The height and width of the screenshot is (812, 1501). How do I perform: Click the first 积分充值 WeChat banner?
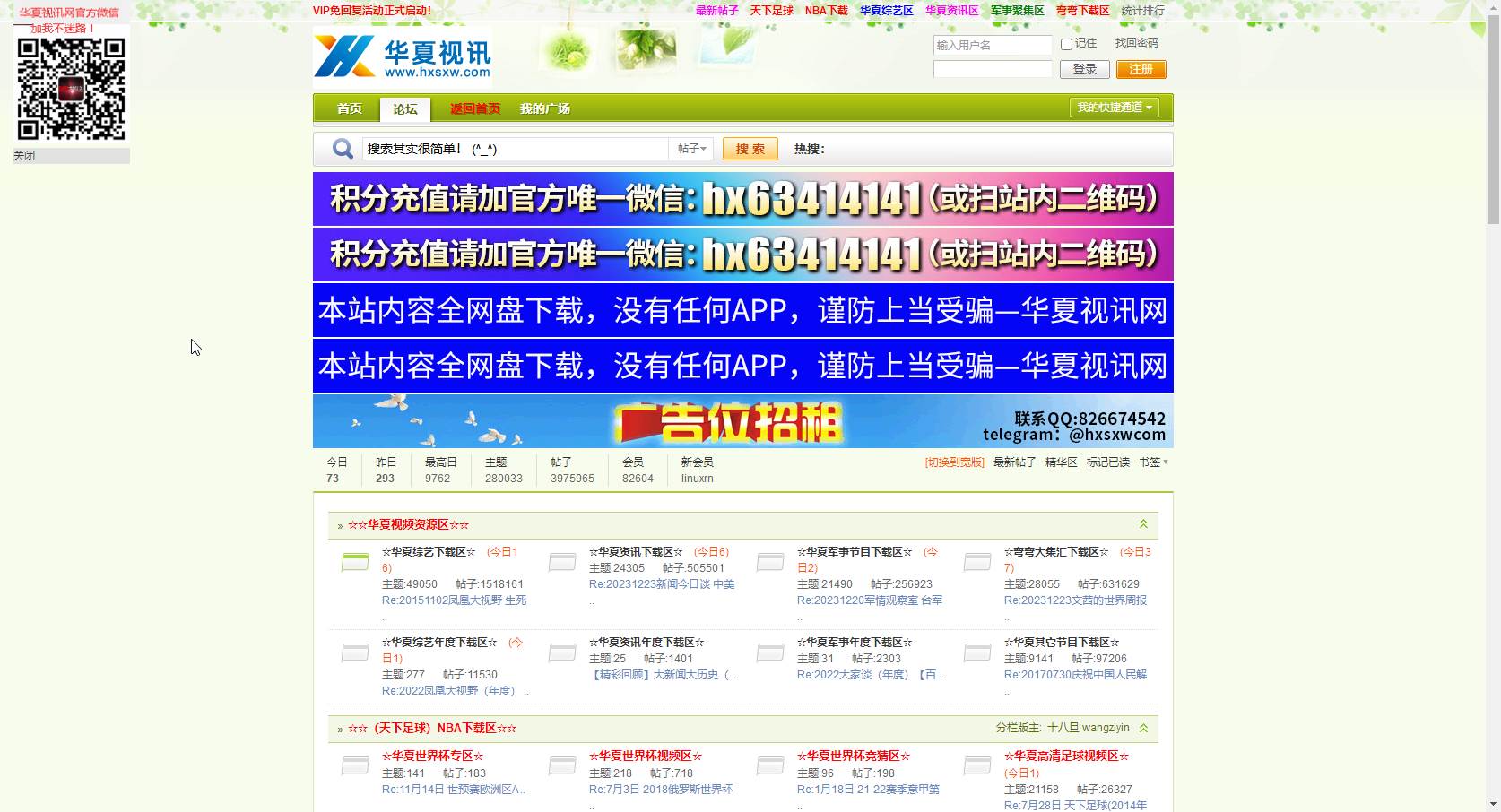pyautogui.click(x=743, y=199)
